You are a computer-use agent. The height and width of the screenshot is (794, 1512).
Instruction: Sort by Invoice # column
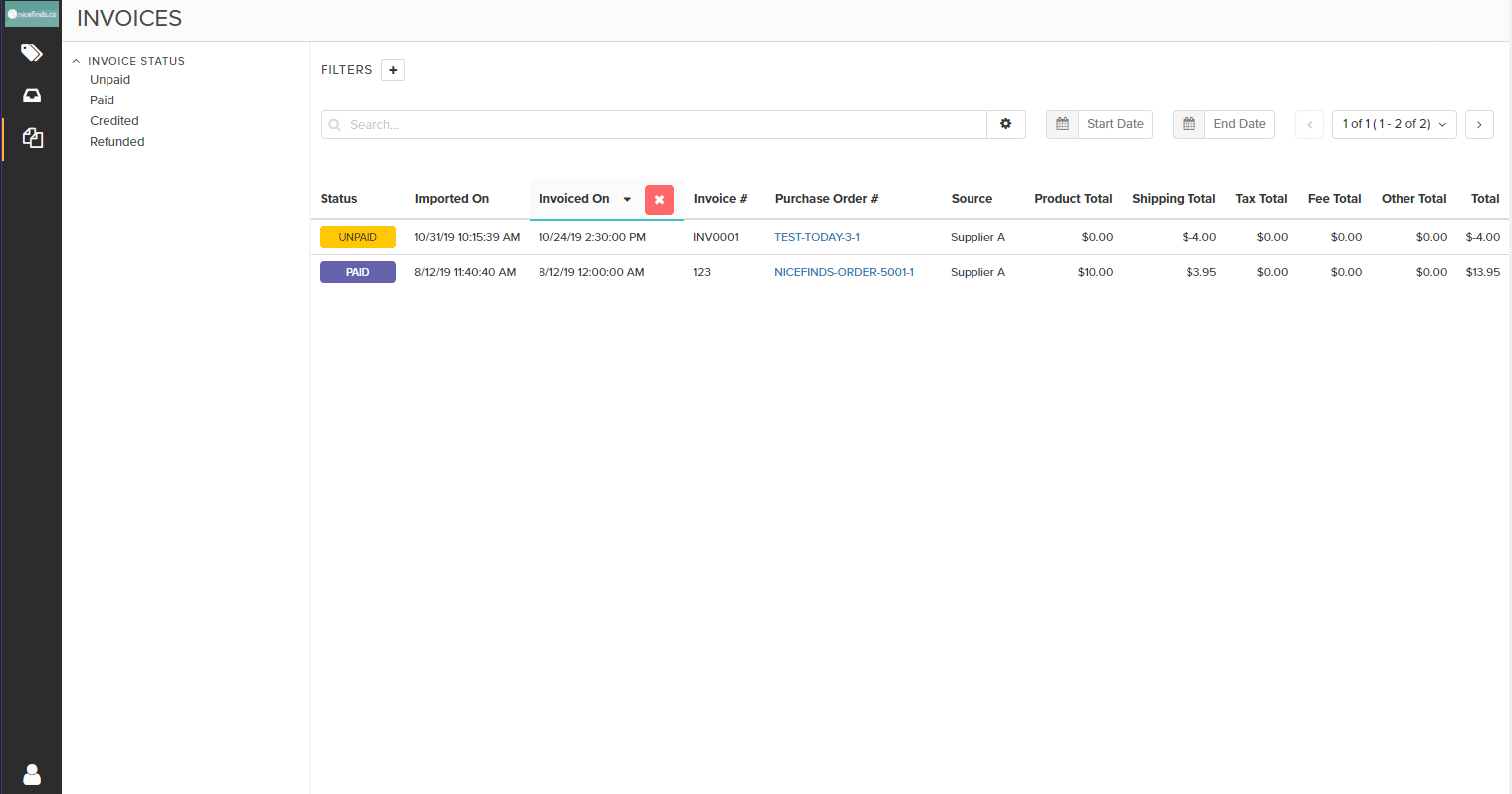[x=720, y=199]
